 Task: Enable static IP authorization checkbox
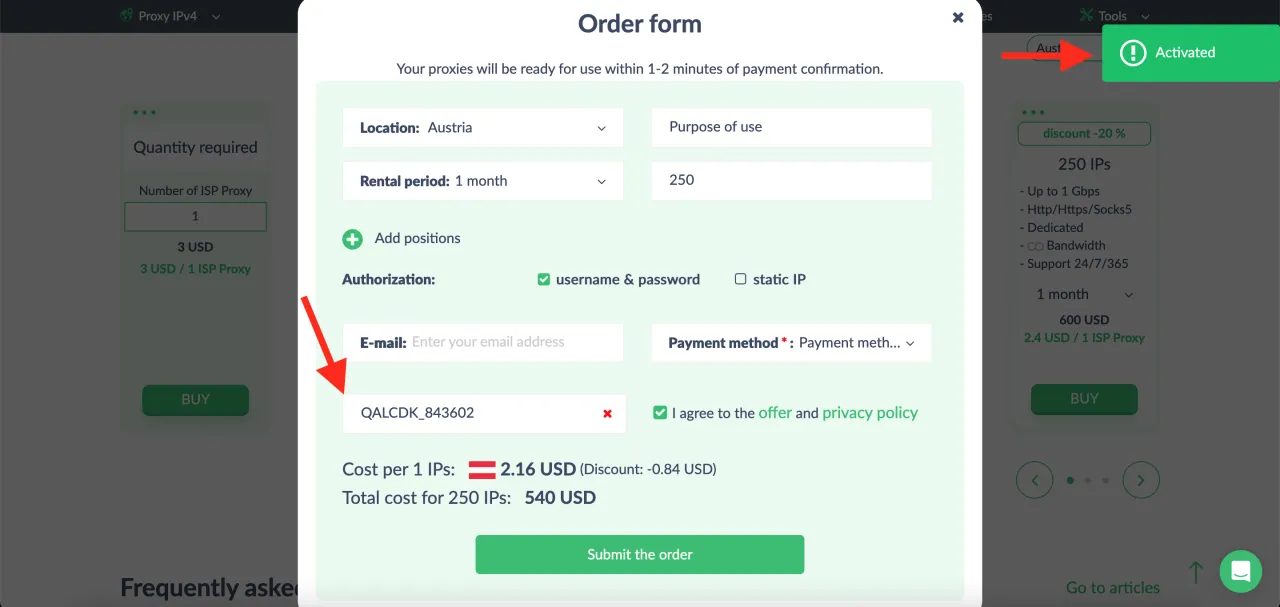tap(741, 280)
